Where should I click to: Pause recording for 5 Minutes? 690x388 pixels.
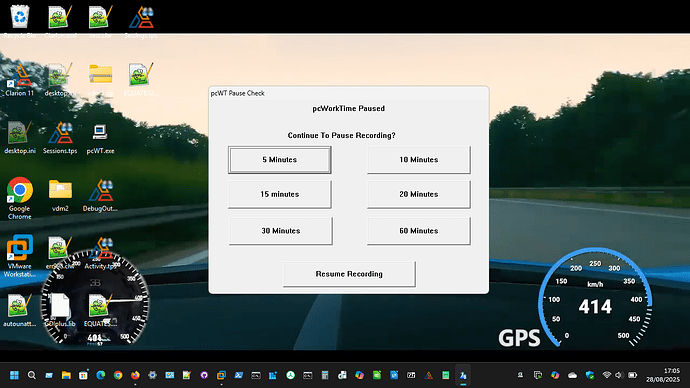coord(279,160)
